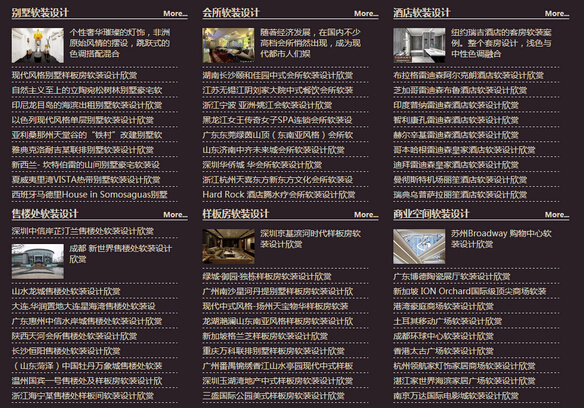The image size is (584, 408).
Task: Click the 商业空间软装设计 section heading
Action: 431,214
